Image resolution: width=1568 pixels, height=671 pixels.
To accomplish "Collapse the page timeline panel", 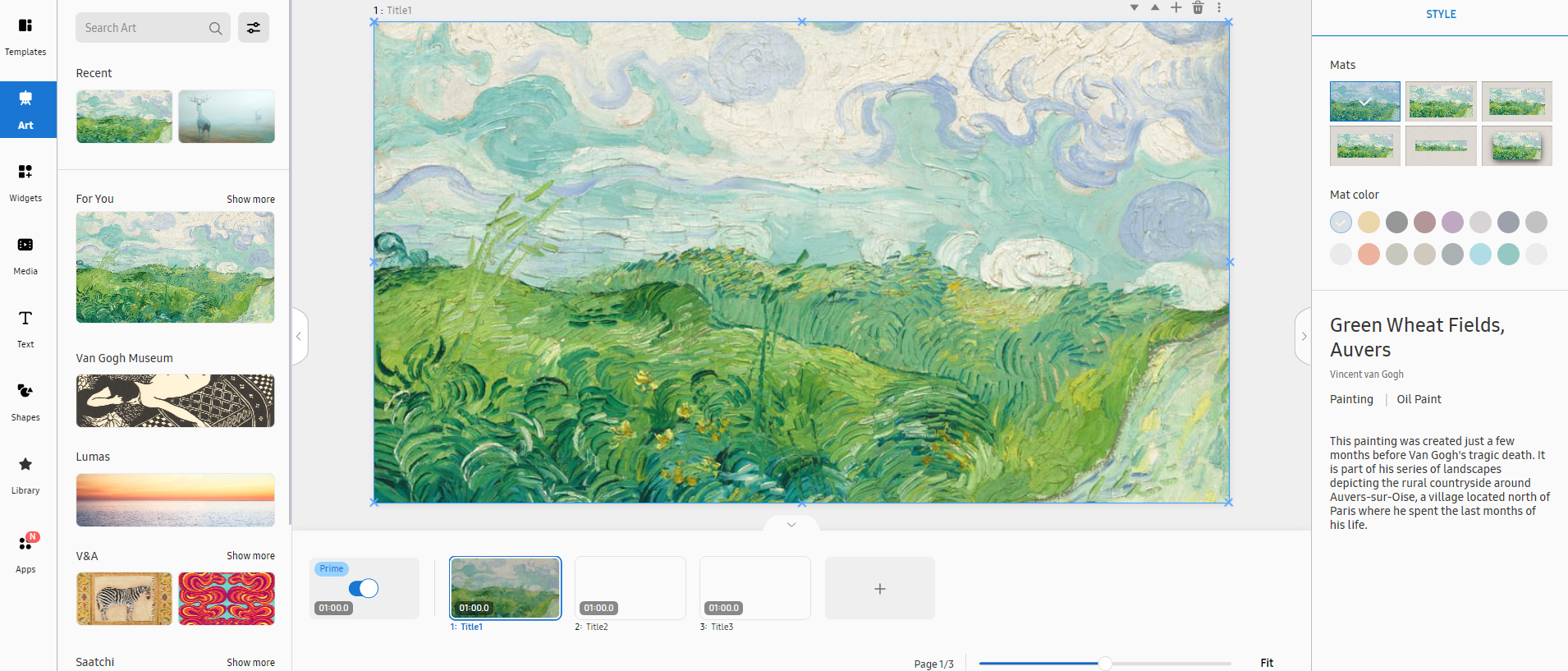I will (x=791, y=525).
